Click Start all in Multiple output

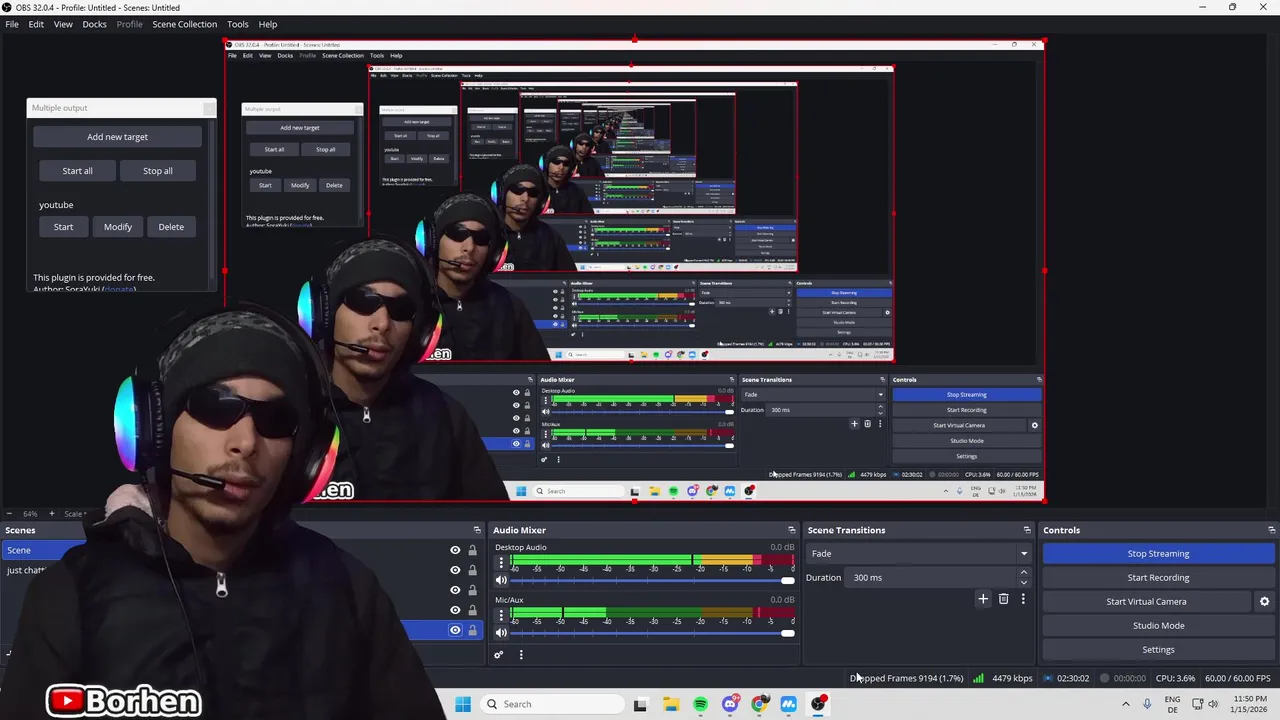coord(77,171)
